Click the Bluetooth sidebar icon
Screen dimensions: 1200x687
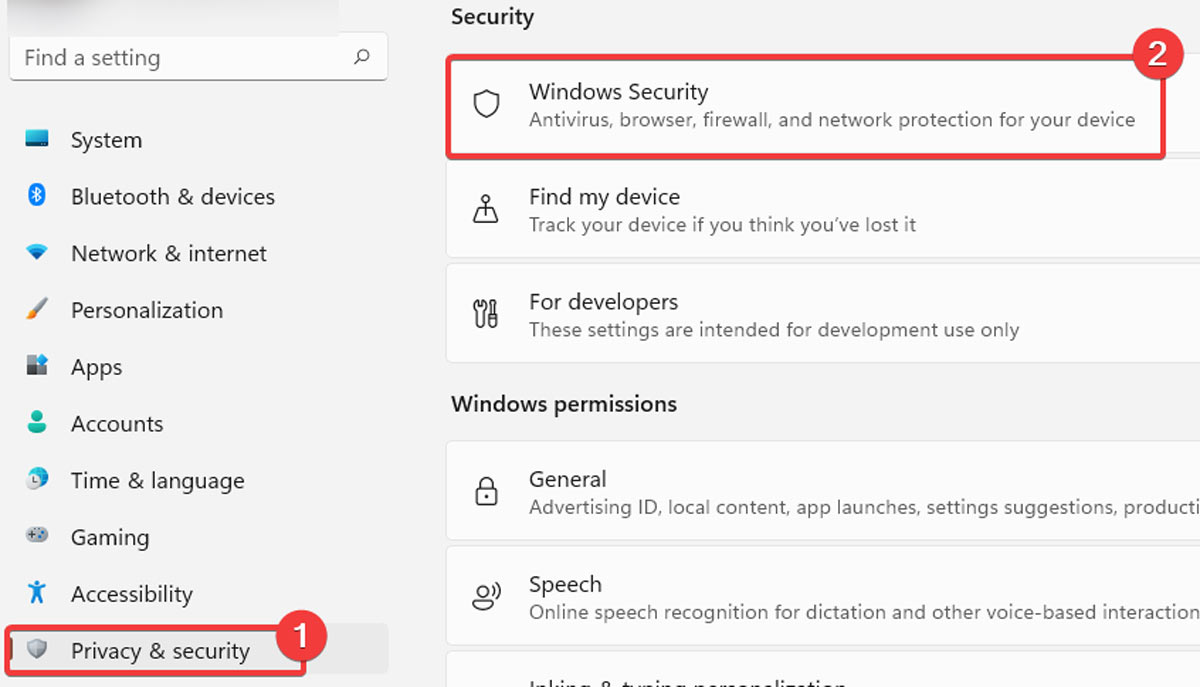click(36, 196)
